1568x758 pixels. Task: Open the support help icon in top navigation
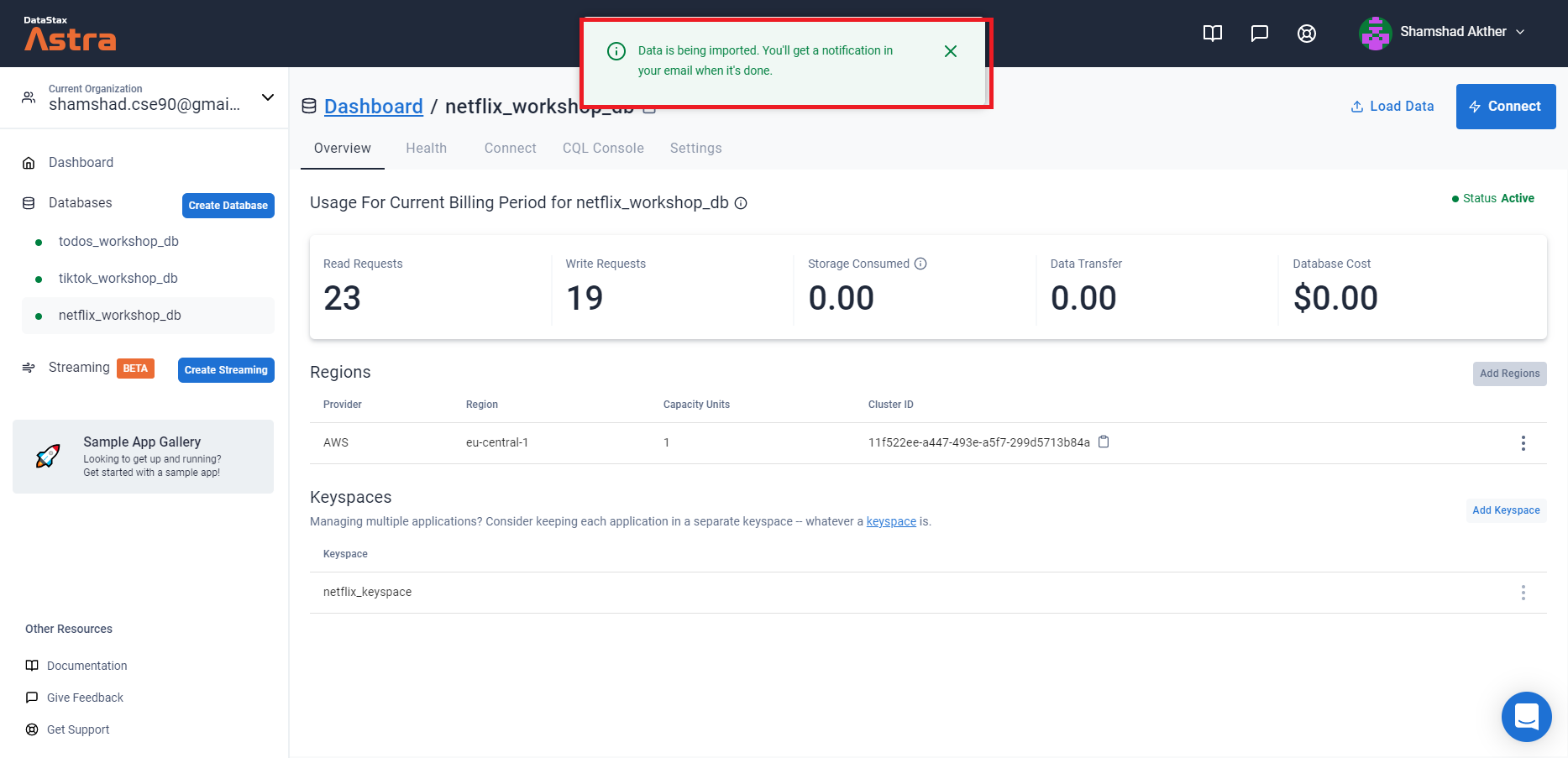click(1306, 34)
